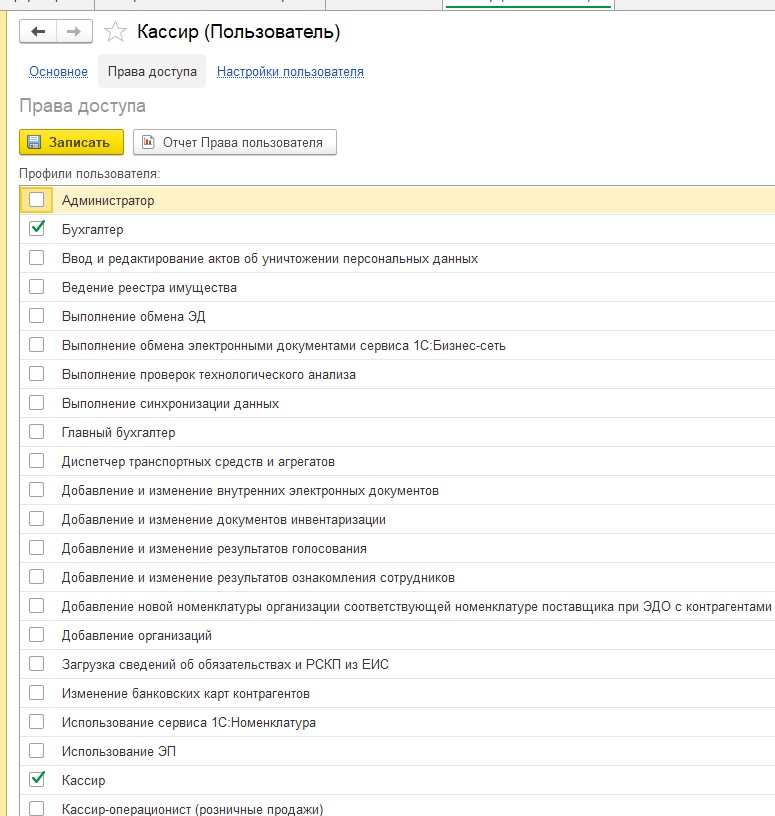Click the Записать save button

(x=71, y=142)
